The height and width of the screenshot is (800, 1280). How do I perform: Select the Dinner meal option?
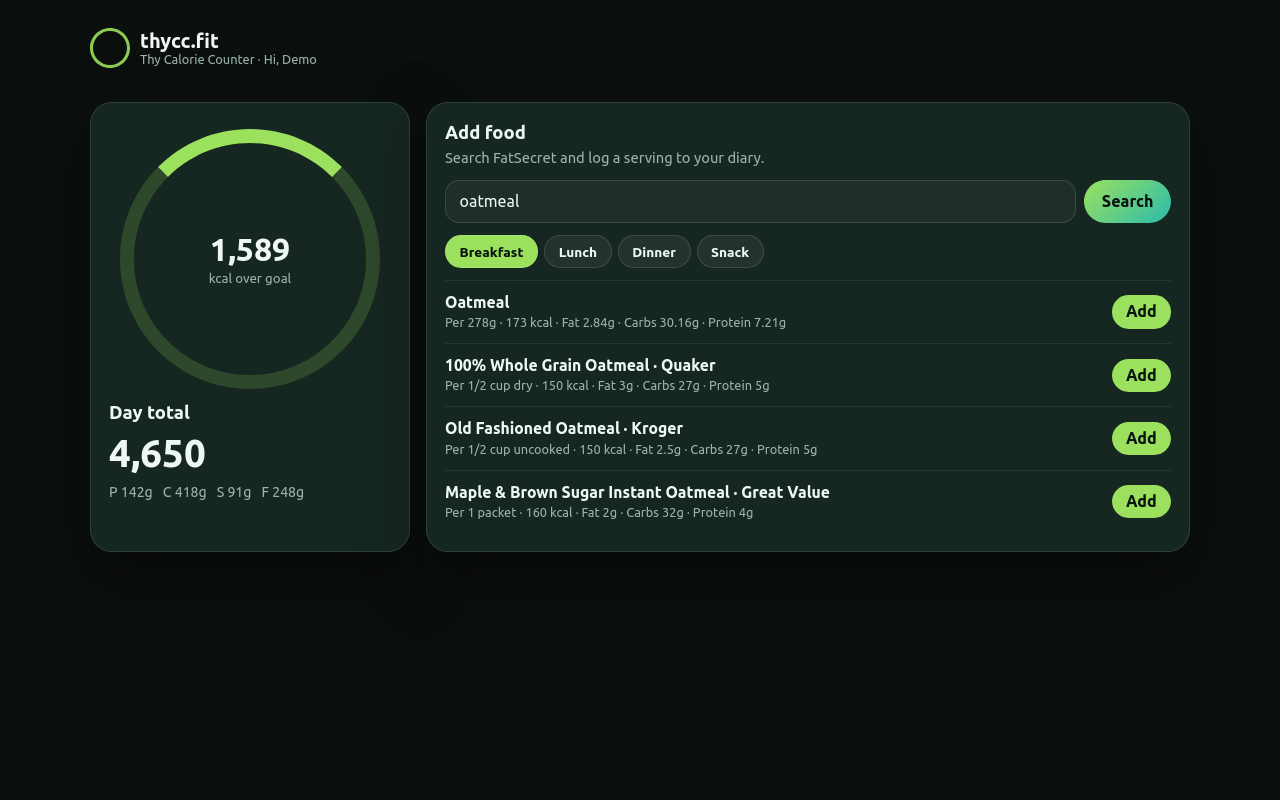coord(654,252)
